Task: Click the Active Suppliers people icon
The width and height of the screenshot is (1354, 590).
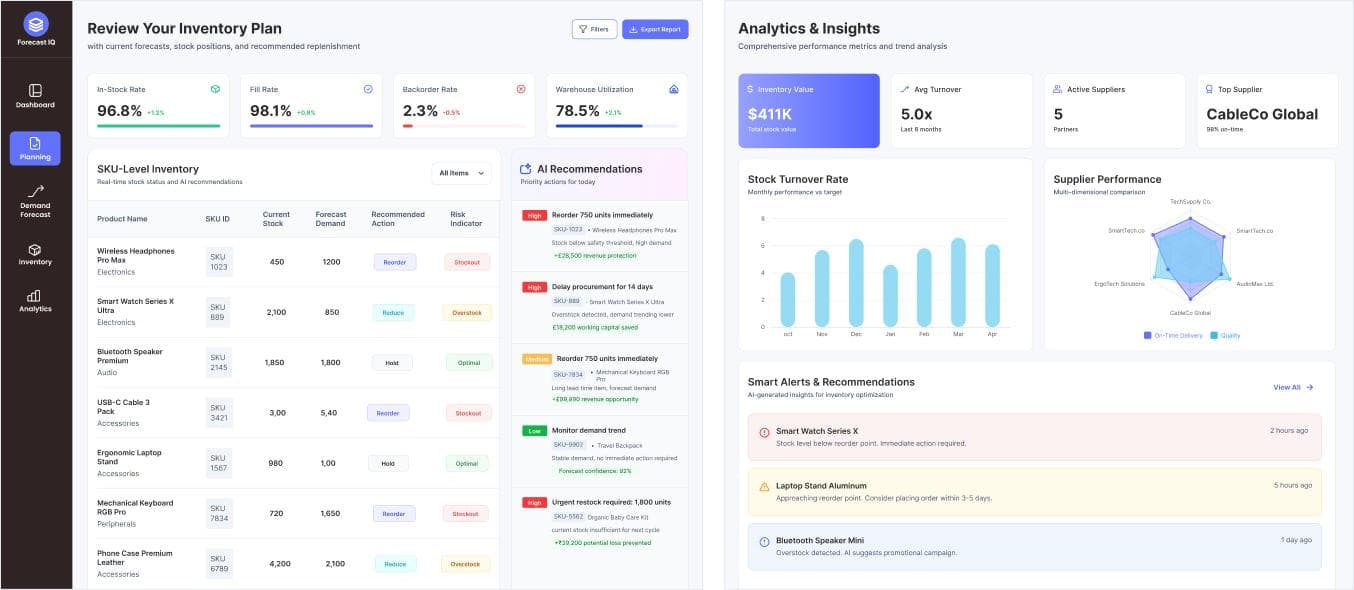Action: [1058, 89]
